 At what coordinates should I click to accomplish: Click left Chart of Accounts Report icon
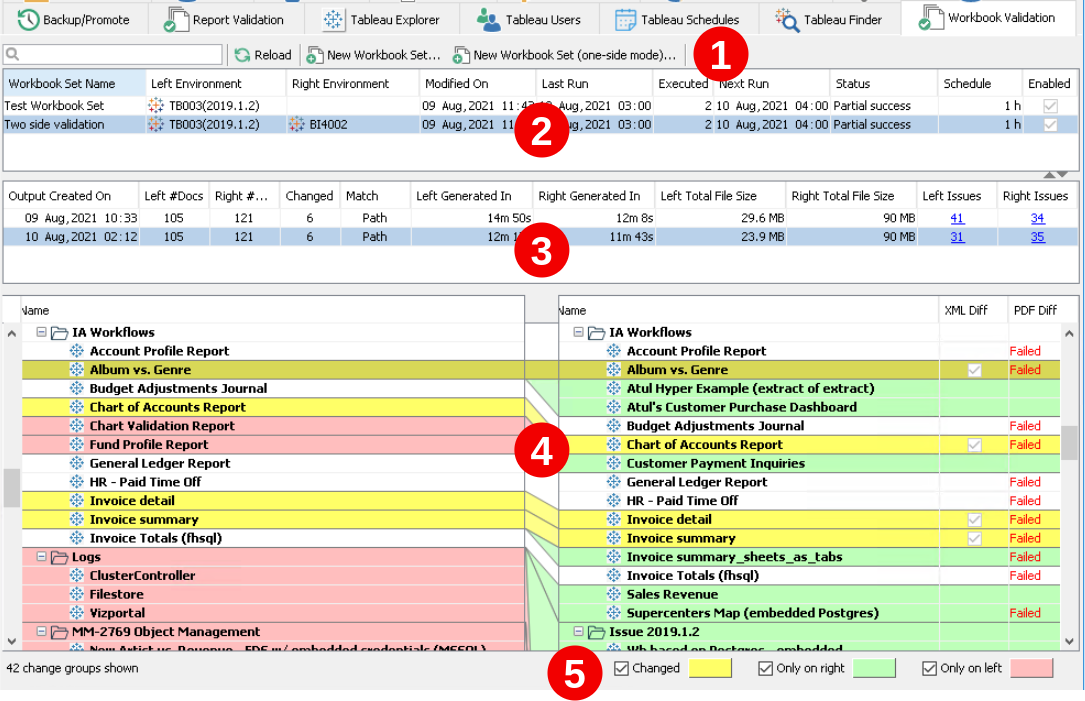(x=77, y=407)
